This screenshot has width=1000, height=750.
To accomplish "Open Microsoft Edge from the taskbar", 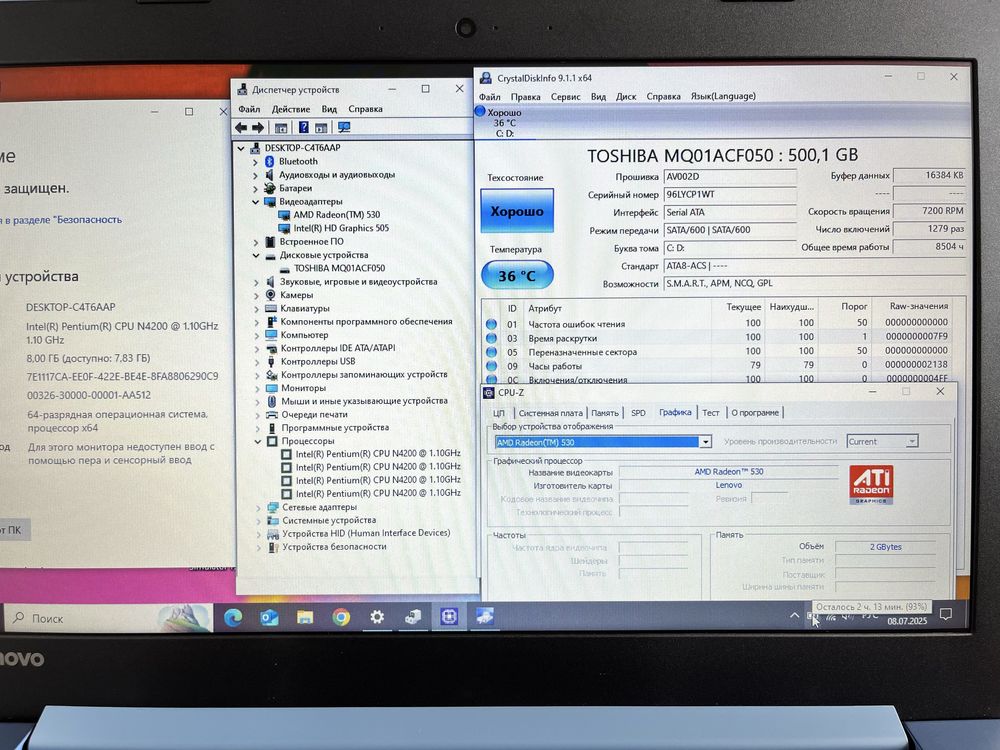I will 233,617.
